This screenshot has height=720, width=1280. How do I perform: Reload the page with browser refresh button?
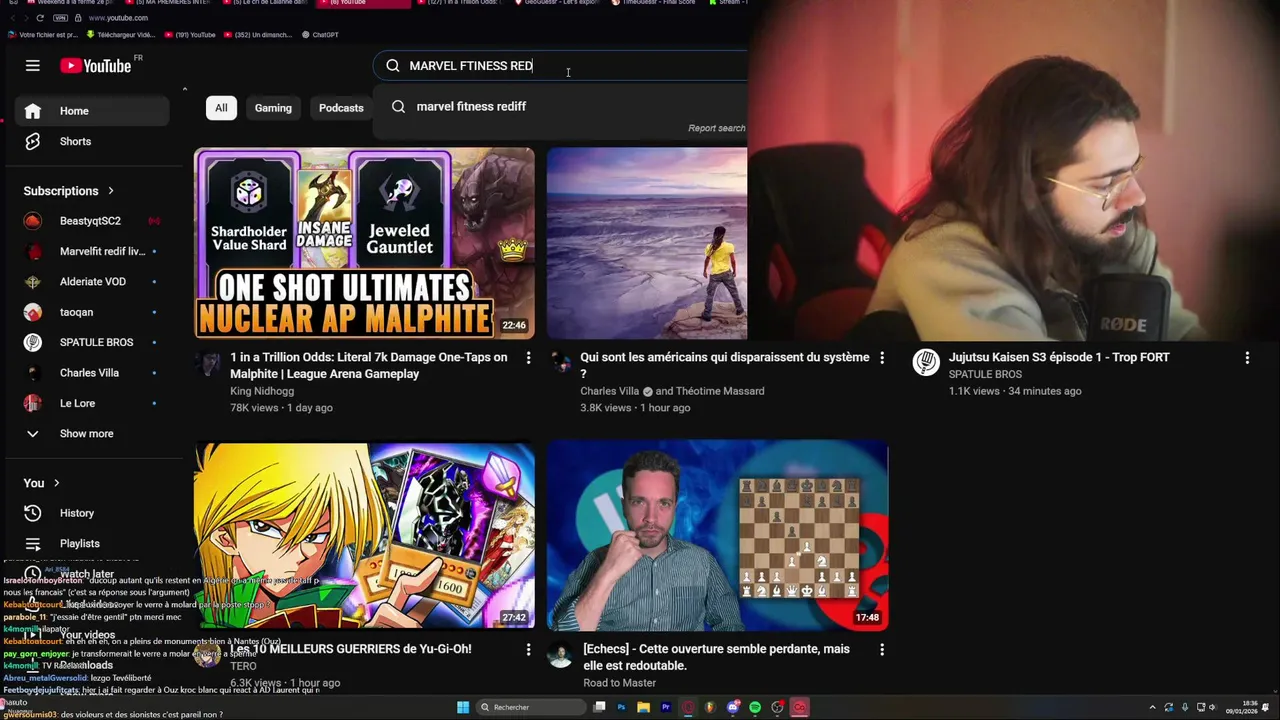(40, 18)
